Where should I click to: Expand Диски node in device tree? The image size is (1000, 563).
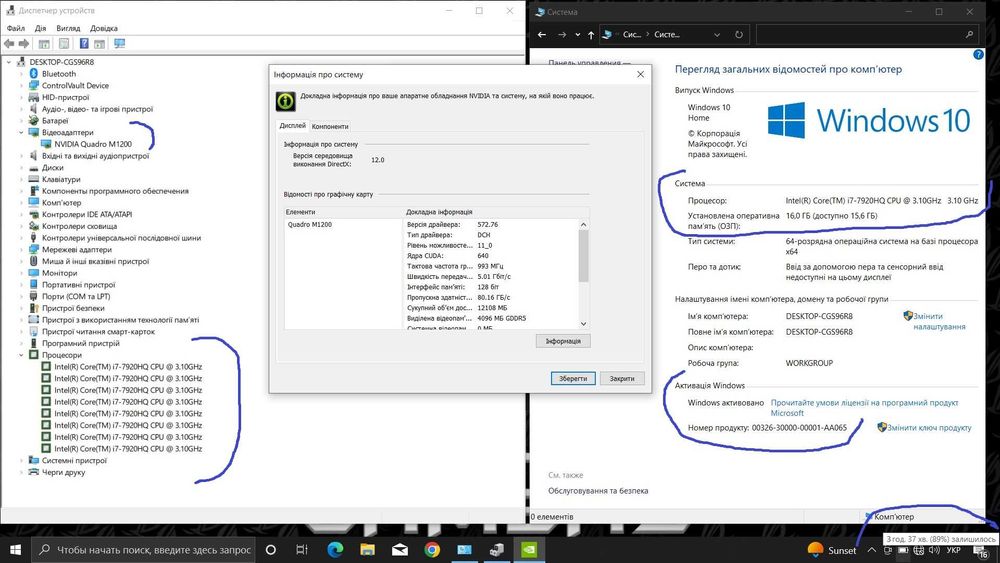click(x=21, y=168)
